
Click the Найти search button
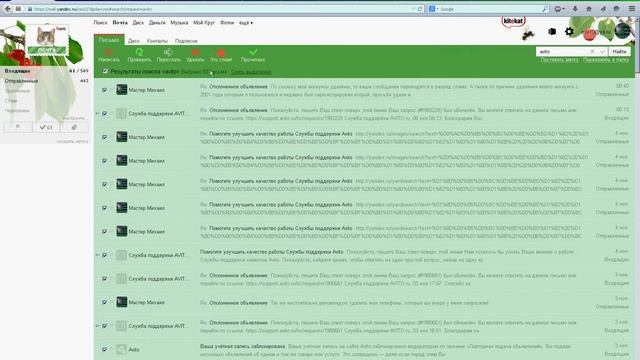pos(619,51)
